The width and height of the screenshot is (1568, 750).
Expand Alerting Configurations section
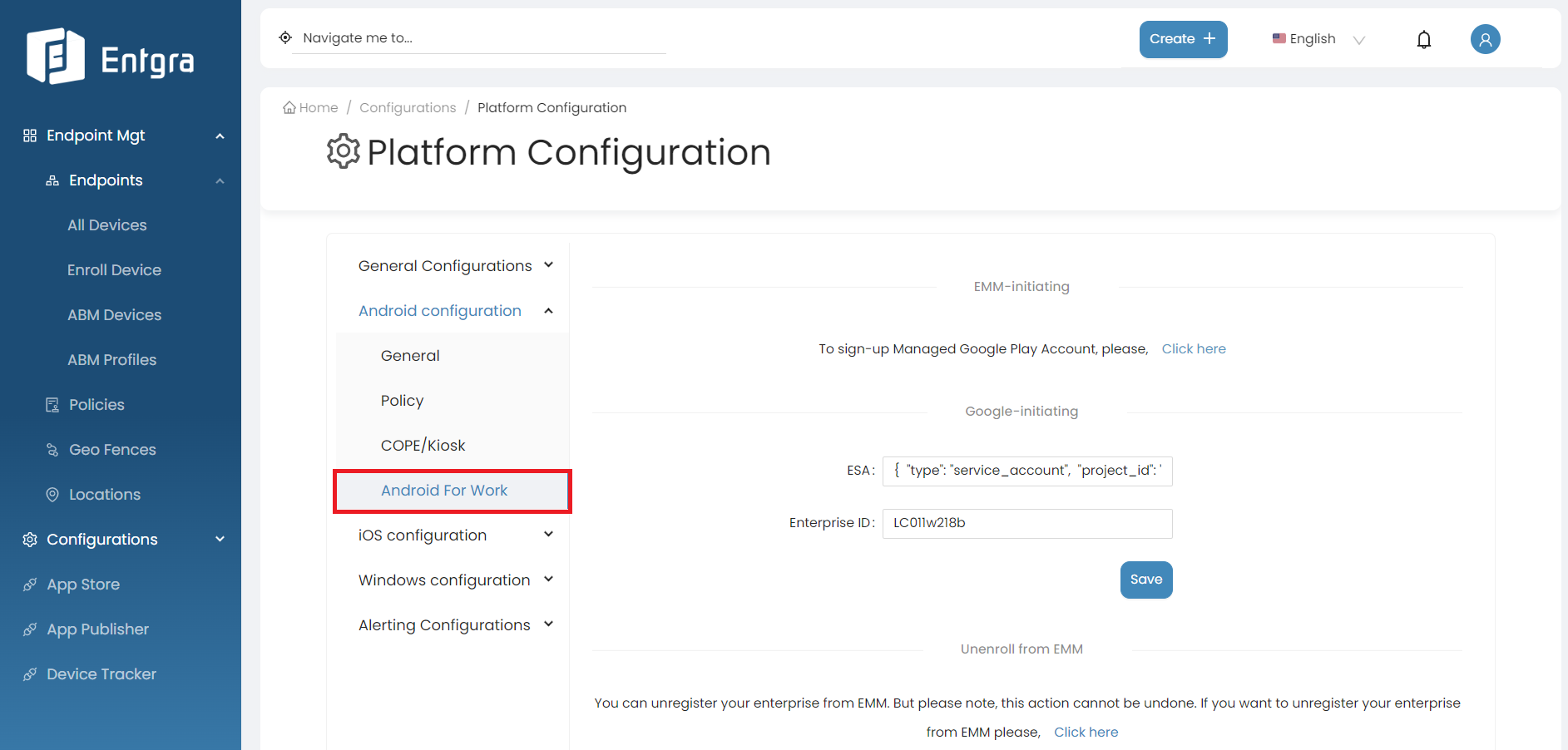pos(455,624)
